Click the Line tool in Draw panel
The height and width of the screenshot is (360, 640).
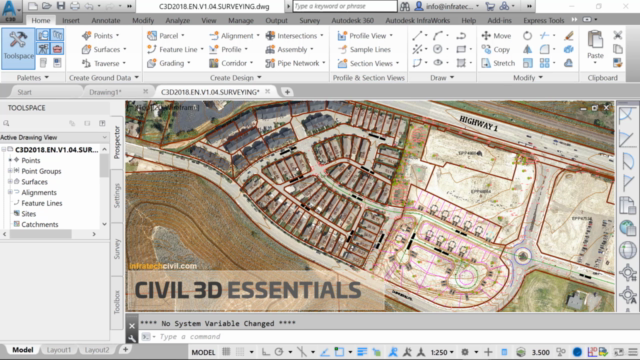417,36
